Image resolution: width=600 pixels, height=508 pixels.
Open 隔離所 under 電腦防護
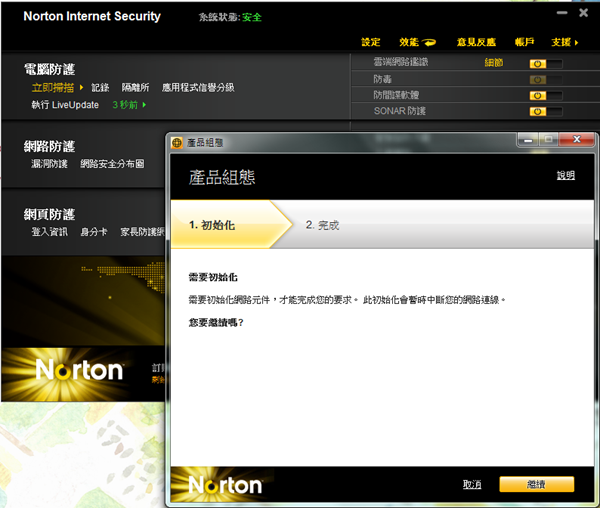coord(135,88)
